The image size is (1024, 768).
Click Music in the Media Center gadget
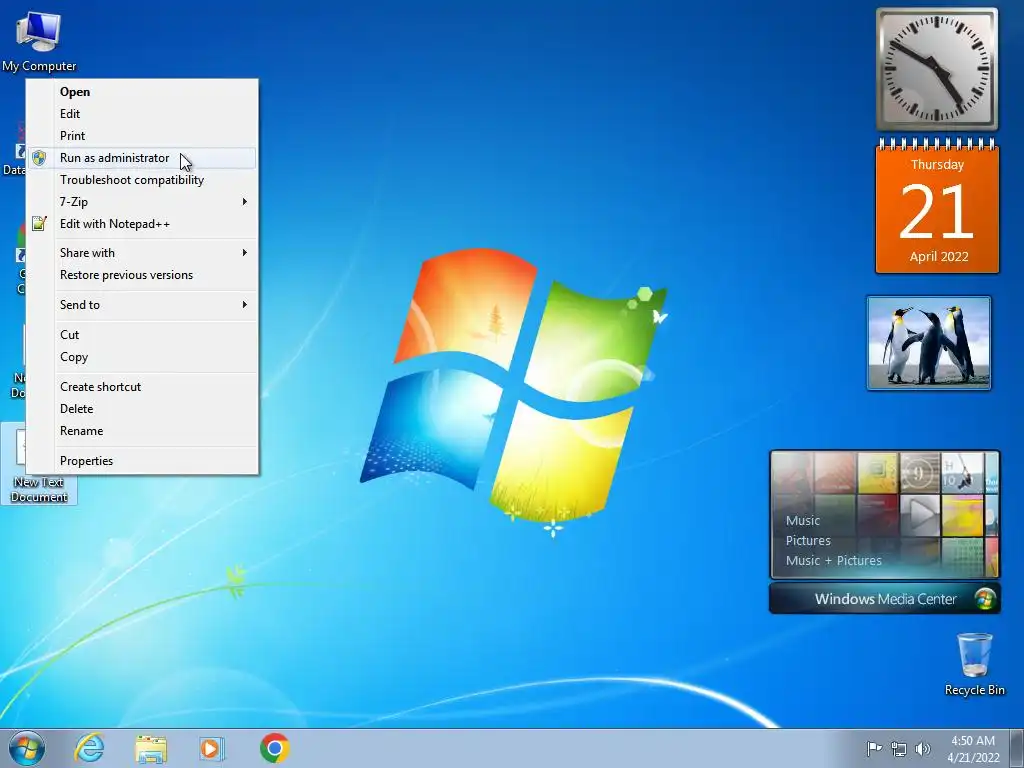803,520
